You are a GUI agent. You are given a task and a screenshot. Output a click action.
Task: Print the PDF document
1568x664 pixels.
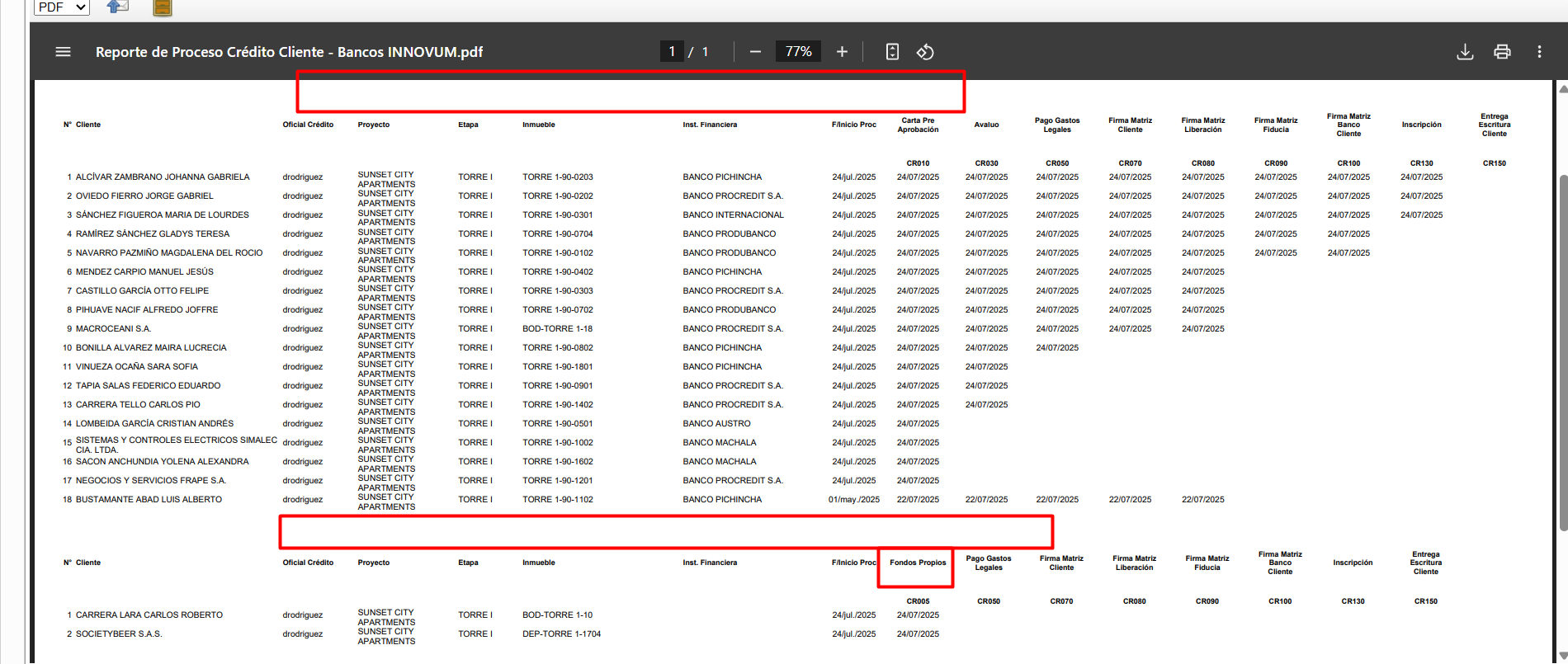click(1502, 52)
